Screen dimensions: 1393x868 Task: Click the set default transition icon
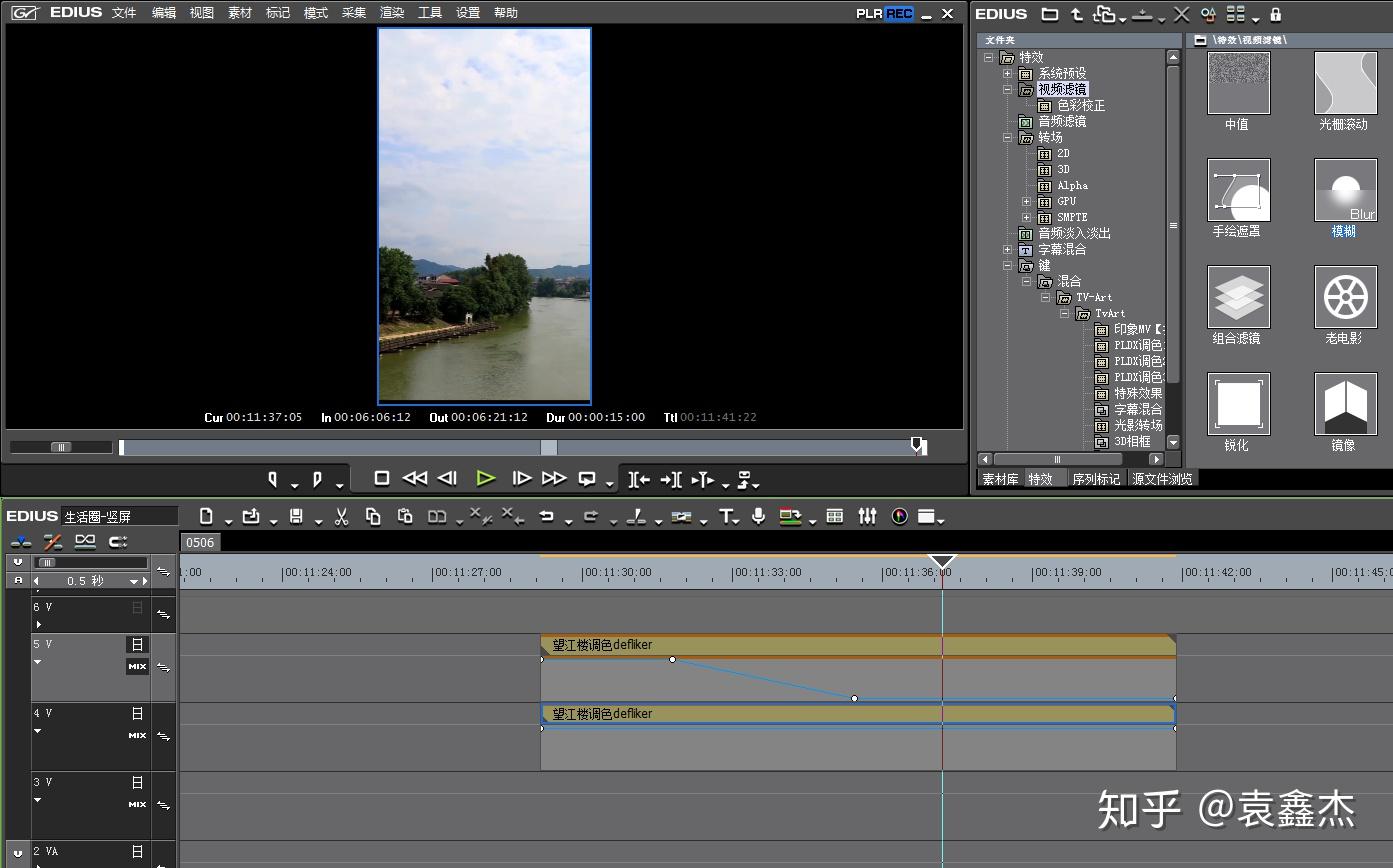pyautogui.click(x=681, y=516)
